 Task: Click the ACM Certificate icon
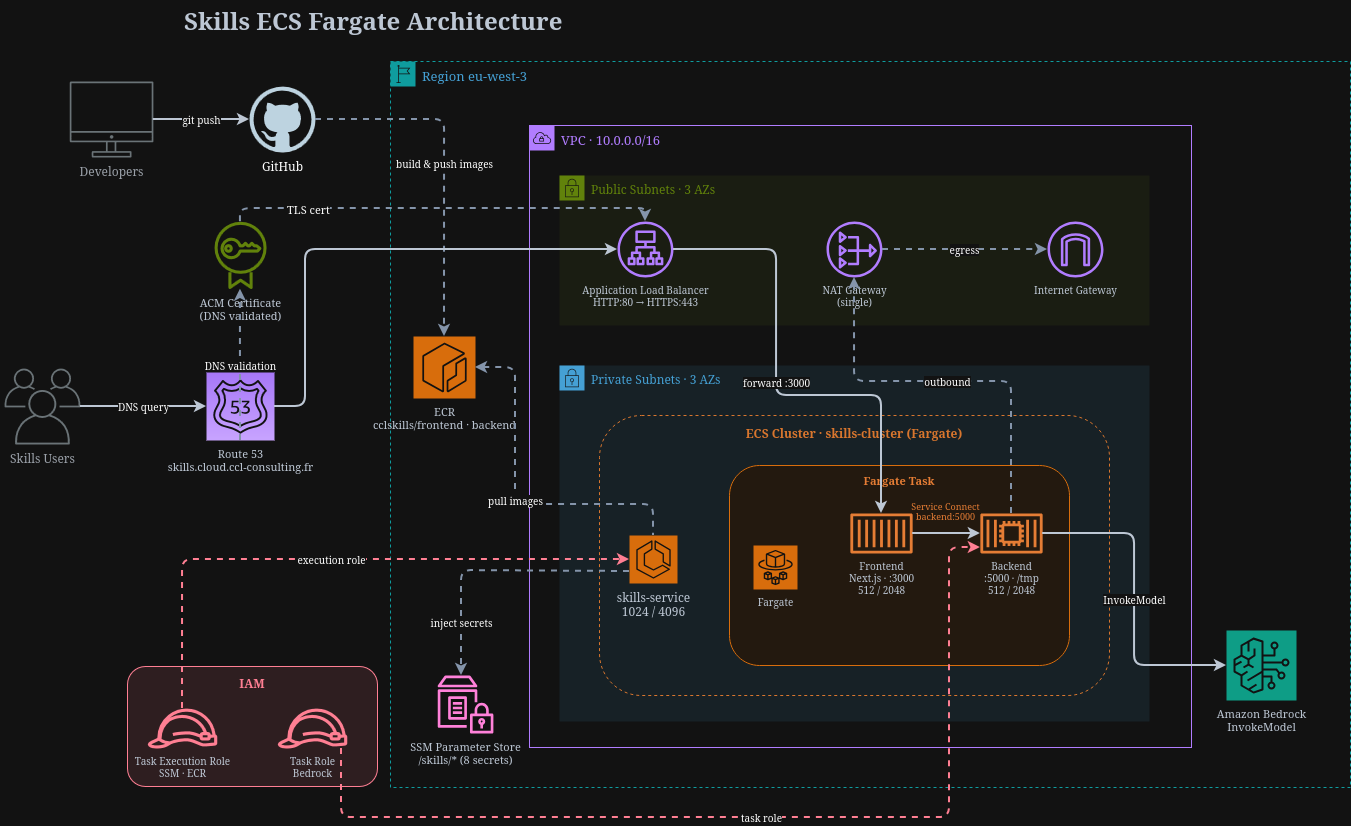[x=240, y=255]
